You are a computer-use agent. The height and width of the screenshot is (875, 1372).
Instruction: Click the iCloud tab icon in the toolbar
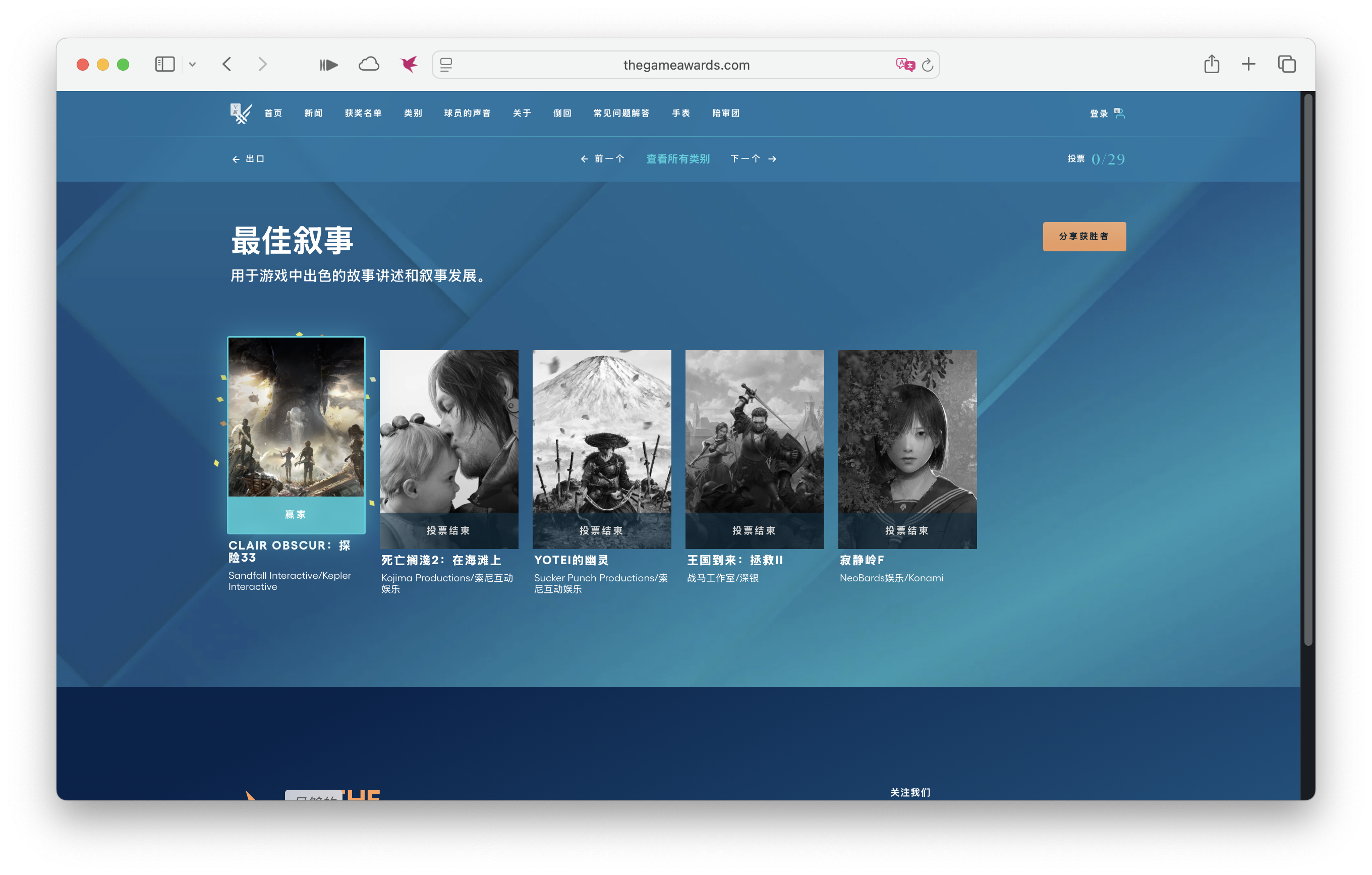pyautogui.click(x=369, y=64)
